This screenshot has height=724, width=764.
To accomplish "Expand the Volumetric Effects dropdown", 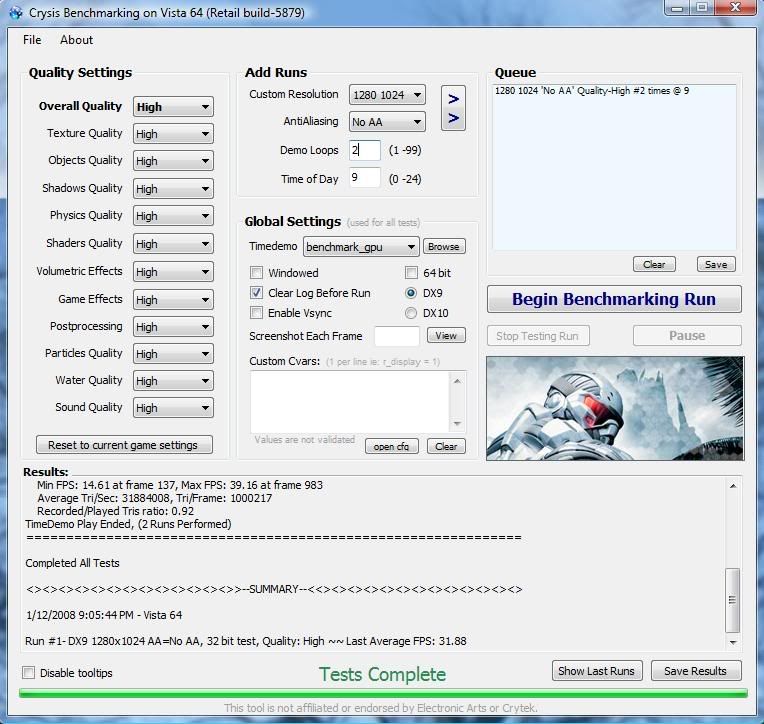I will click(x=173, y=272).
